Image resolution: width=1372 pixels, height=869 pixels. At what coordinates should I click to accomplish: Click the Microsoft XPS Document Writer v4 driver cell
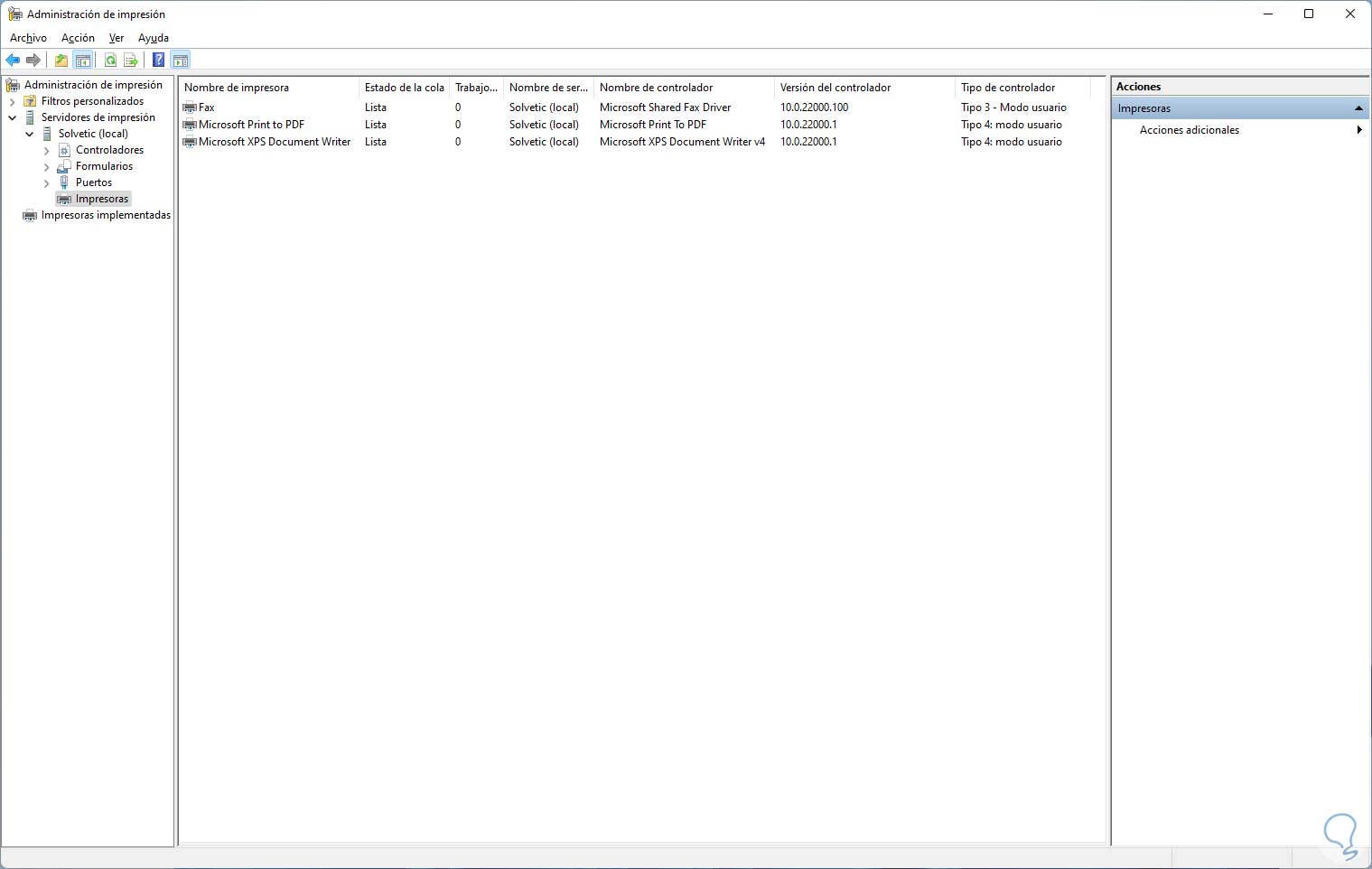coord(682,142)
